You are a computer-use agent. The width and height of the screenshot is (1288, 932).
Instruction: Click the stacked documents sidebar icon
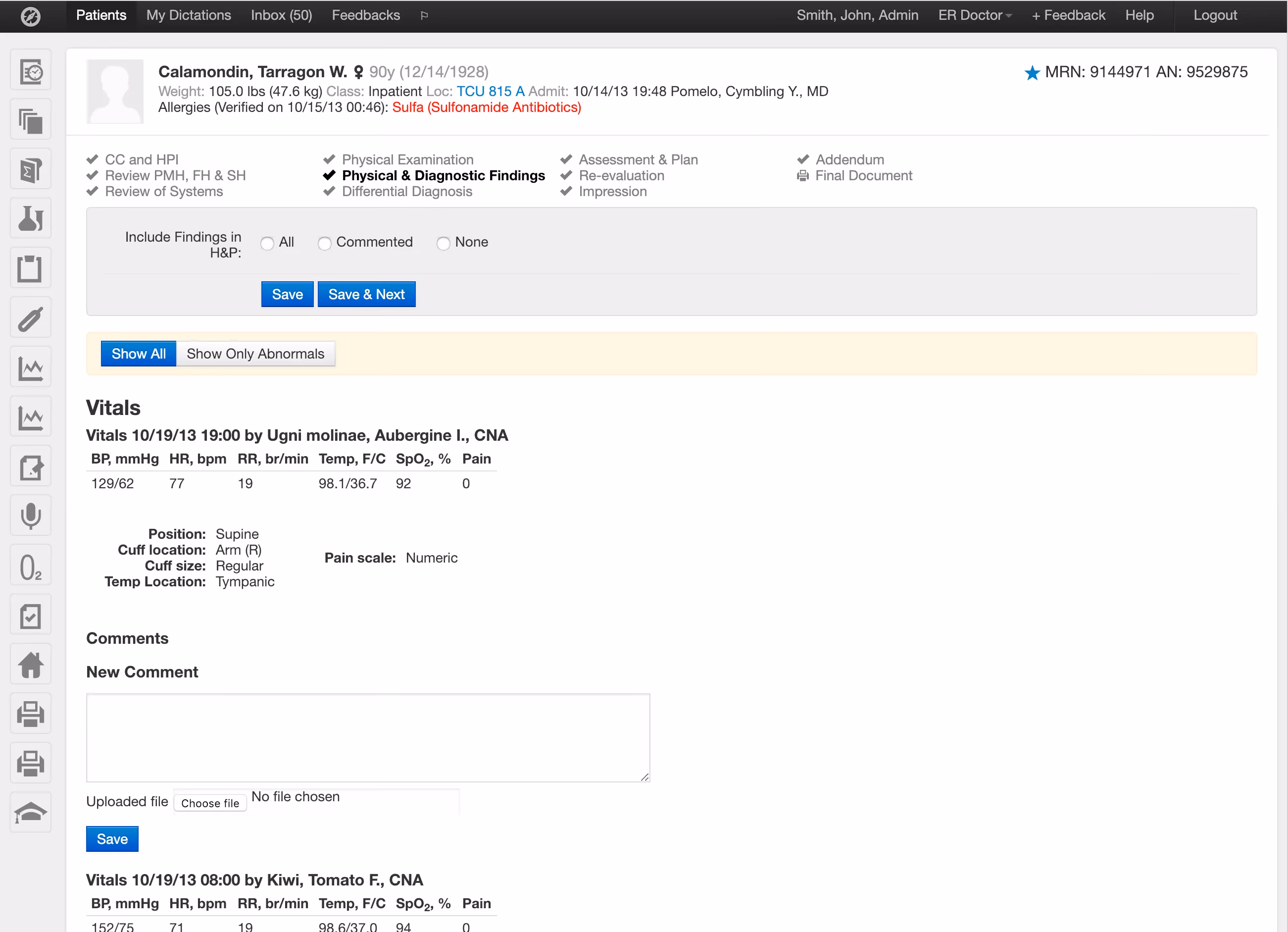pyautogui.click(x=31, y=120)
